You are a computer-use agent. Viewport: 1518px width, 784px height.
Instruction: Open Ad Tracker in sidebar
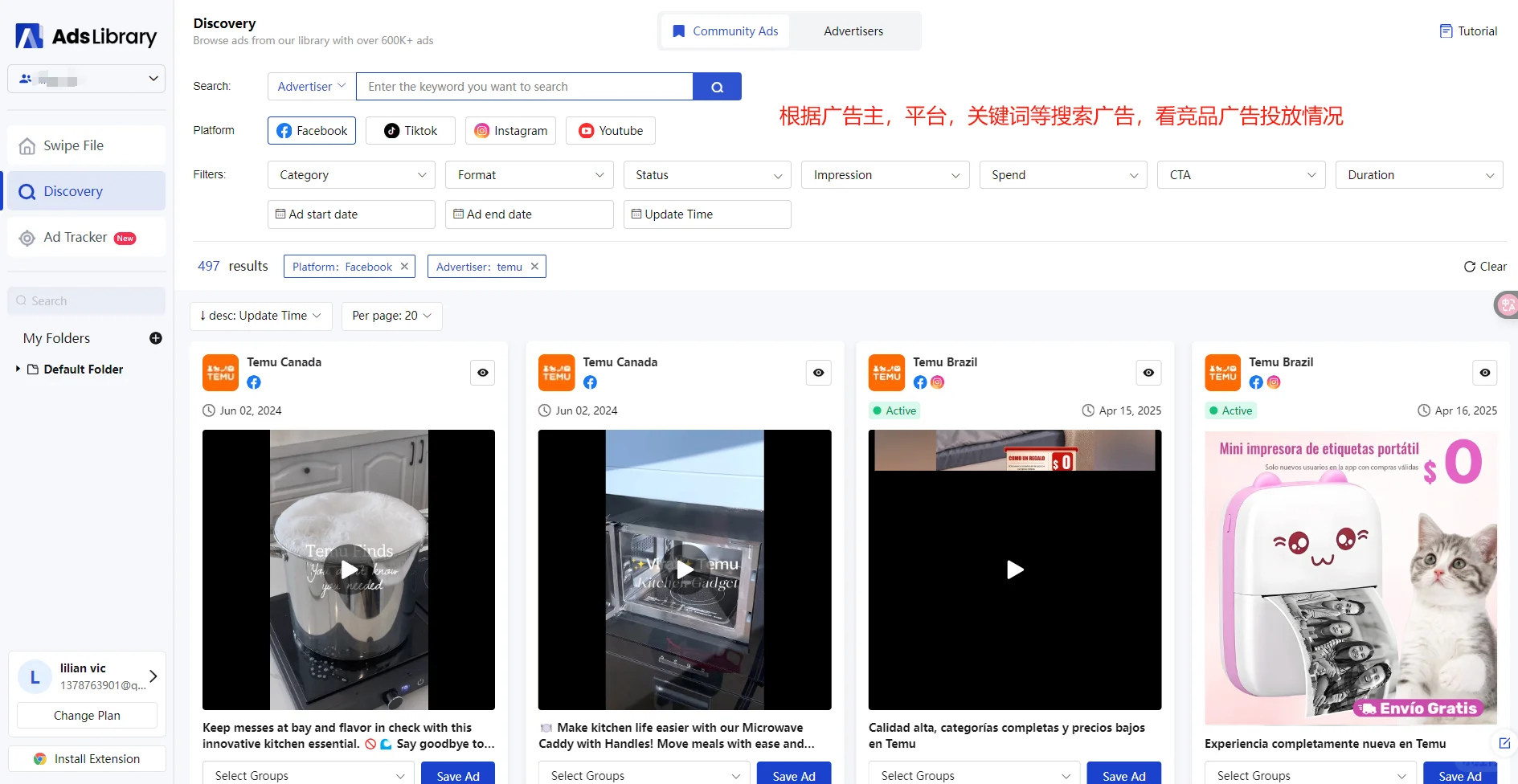87,237
